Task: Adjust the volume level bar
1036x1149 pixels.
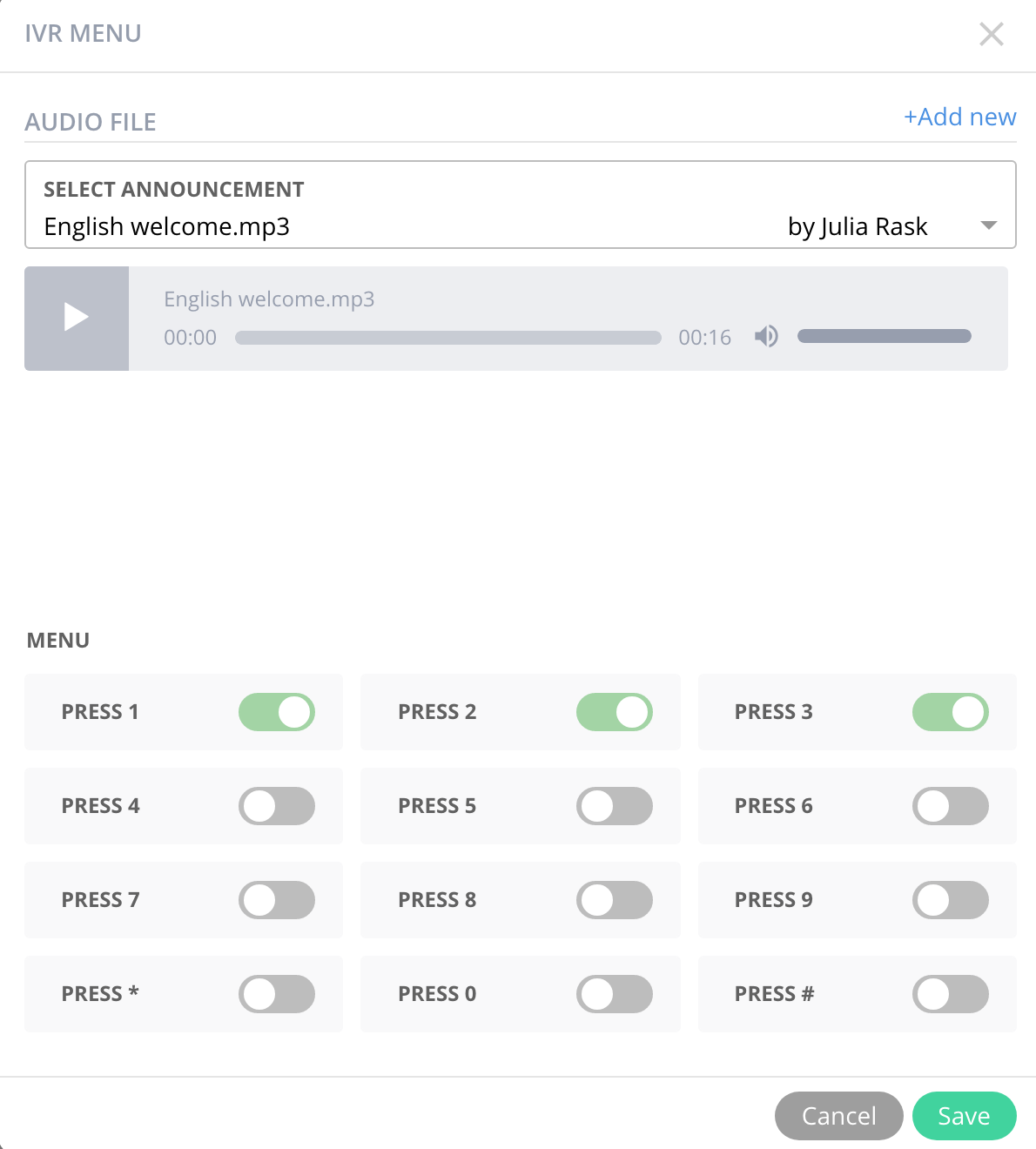Action: pyautogui.click(x=884, y=336)
